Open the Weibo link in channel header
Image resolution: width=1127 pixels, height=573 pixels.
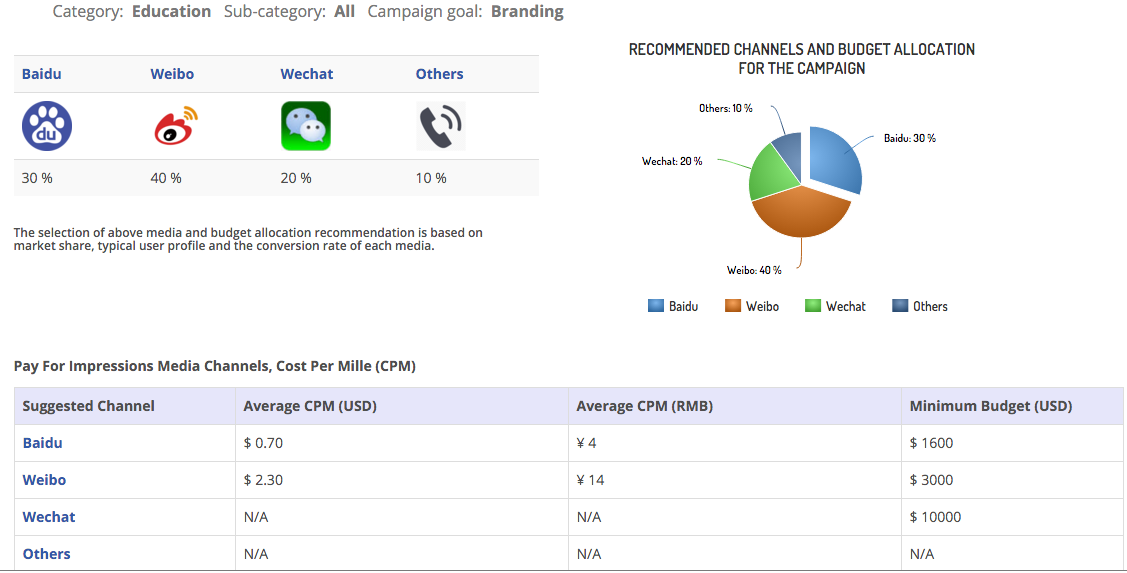(x=172, y=74)
